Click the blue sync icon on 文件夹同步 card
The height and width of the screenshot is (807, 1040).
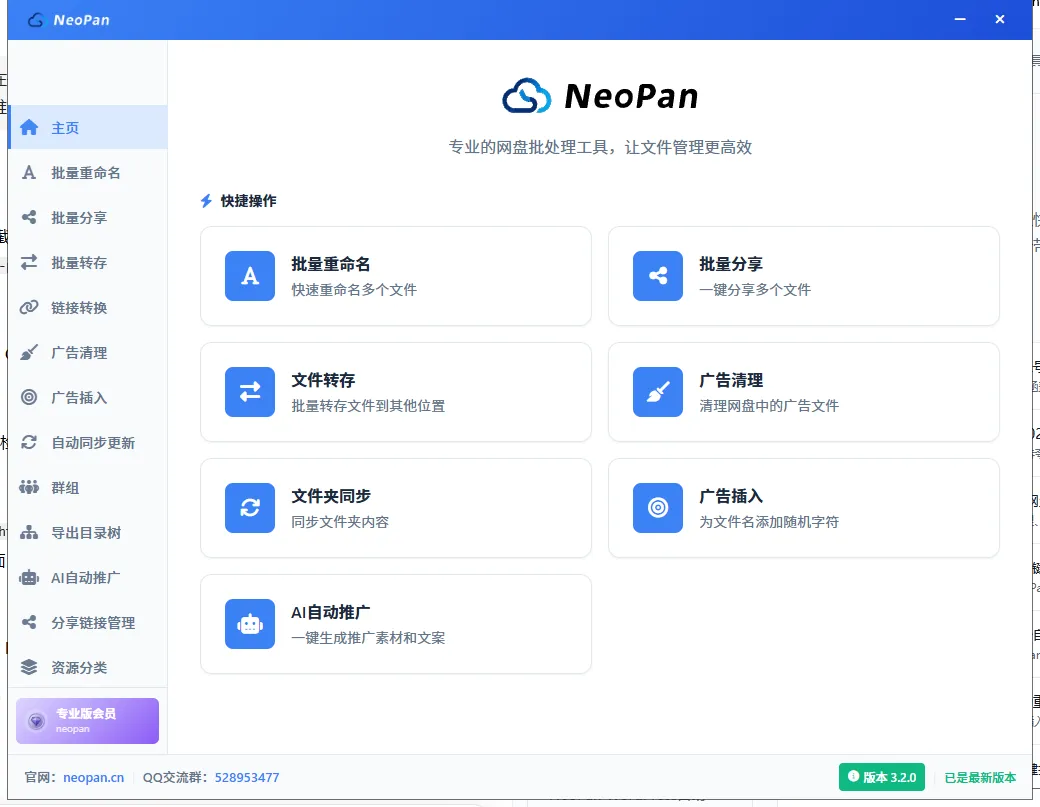click(x=250, y=508)
